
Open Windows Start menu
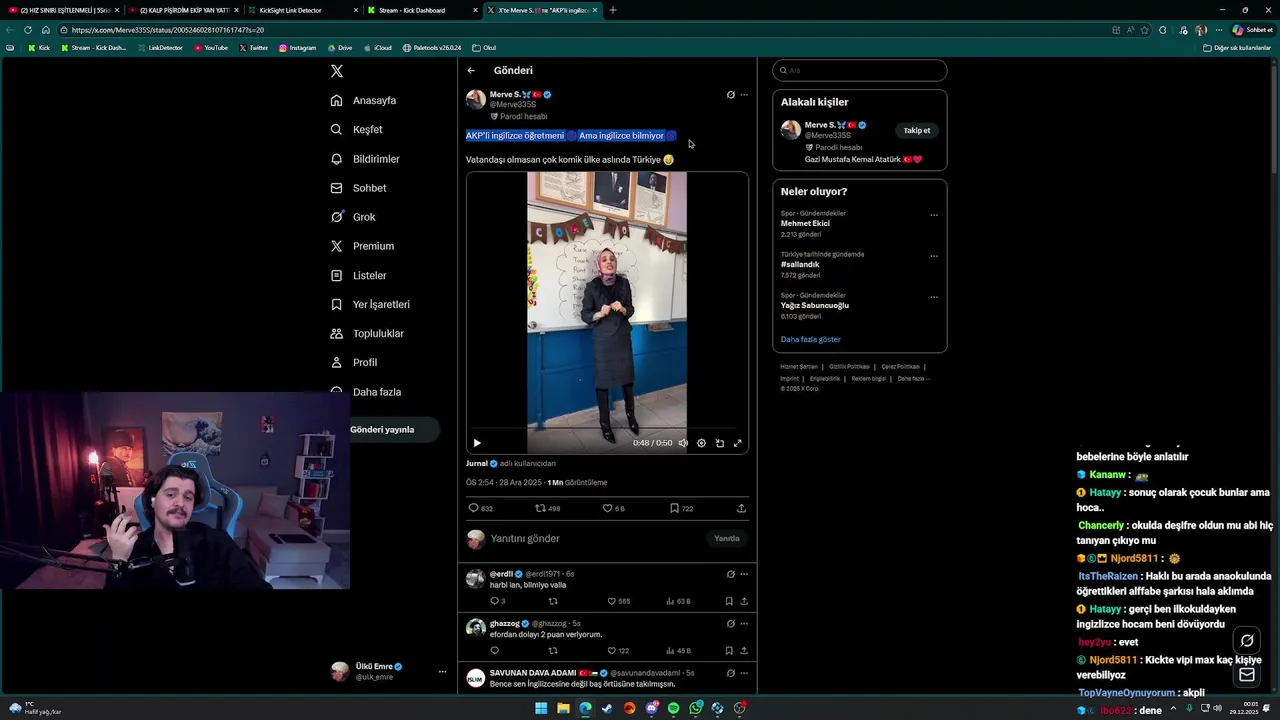(541, 708)
